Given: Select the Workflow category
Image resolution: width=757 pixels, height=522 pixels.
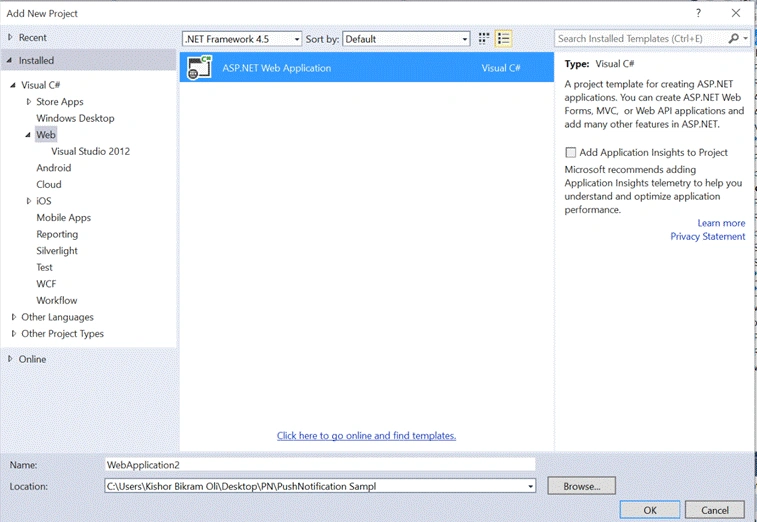Looking at the screenshot, I should 56,300.
